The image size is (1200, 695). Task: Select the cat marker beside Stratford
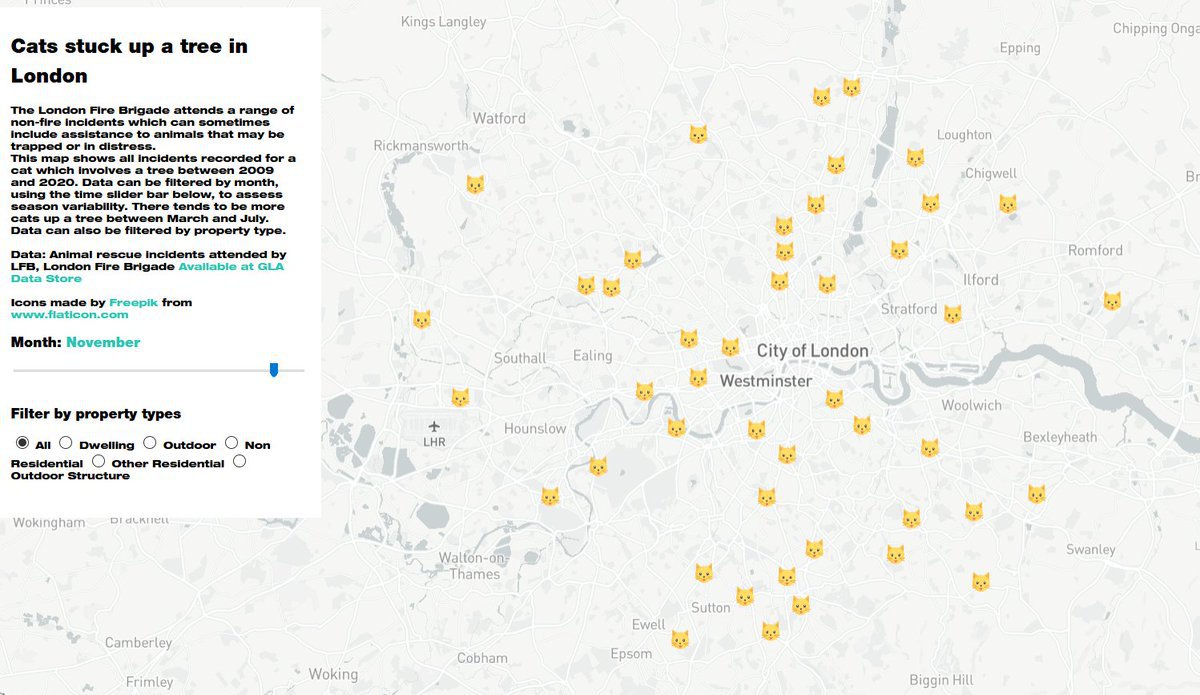(x=952, y=314)
